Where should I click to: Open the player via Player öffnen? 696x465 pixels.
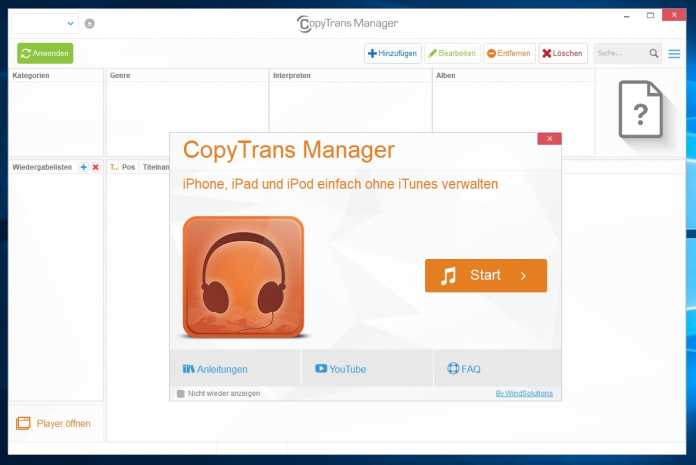(x=54, y=423)
